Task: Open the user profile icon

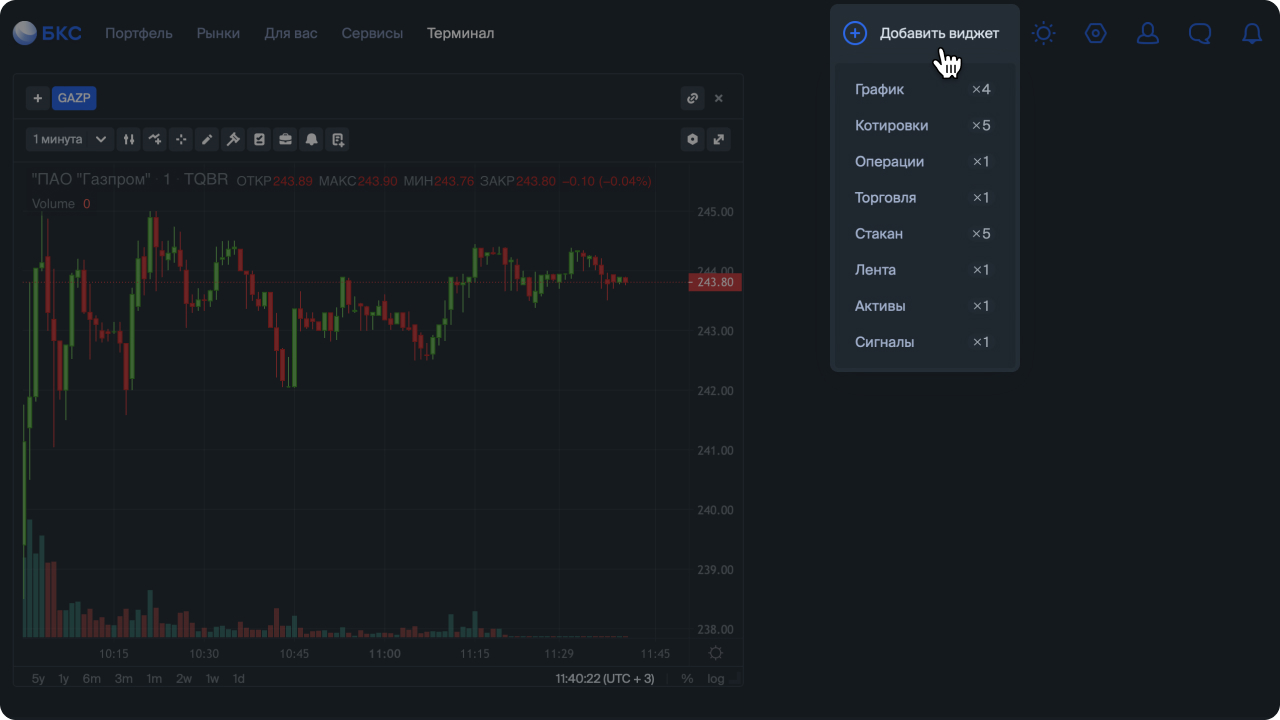Action: [x=1148, y=33]
